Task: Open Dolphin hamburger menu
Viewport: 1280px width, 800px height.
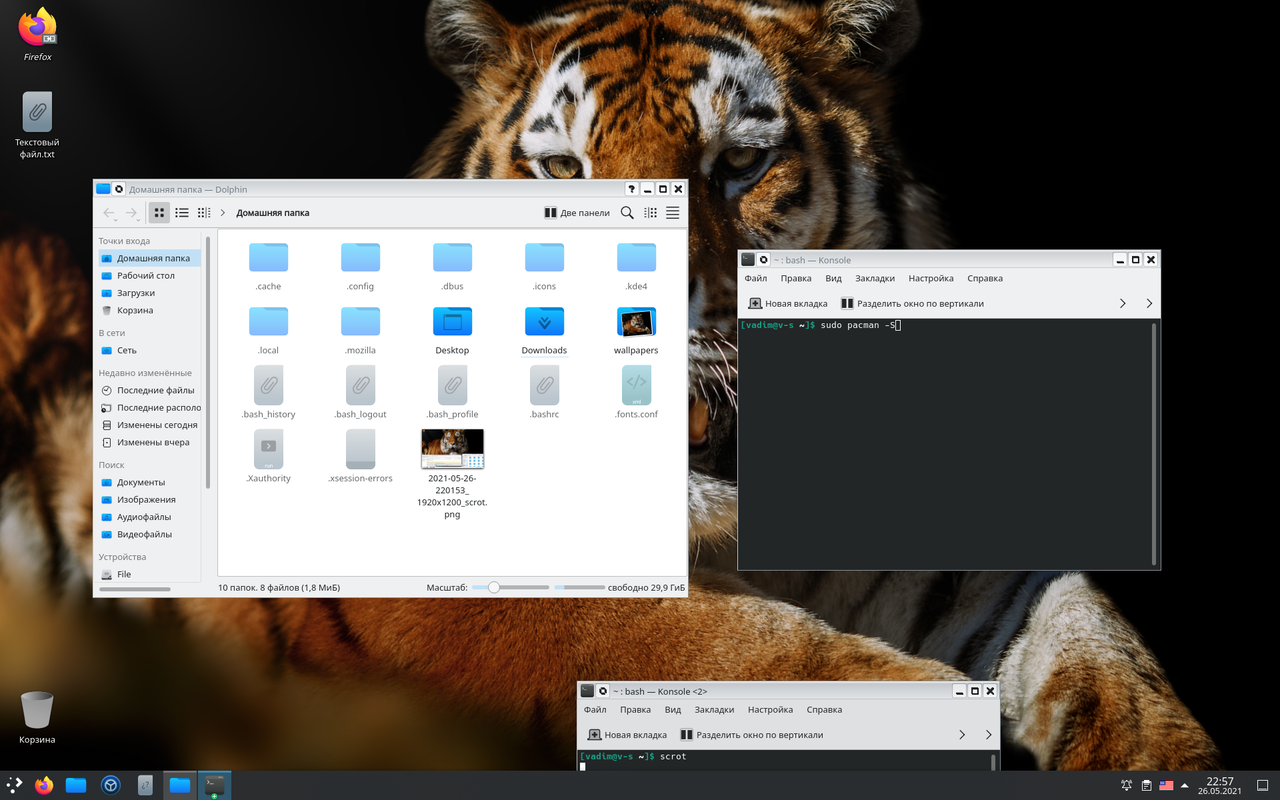Action: 673,213
